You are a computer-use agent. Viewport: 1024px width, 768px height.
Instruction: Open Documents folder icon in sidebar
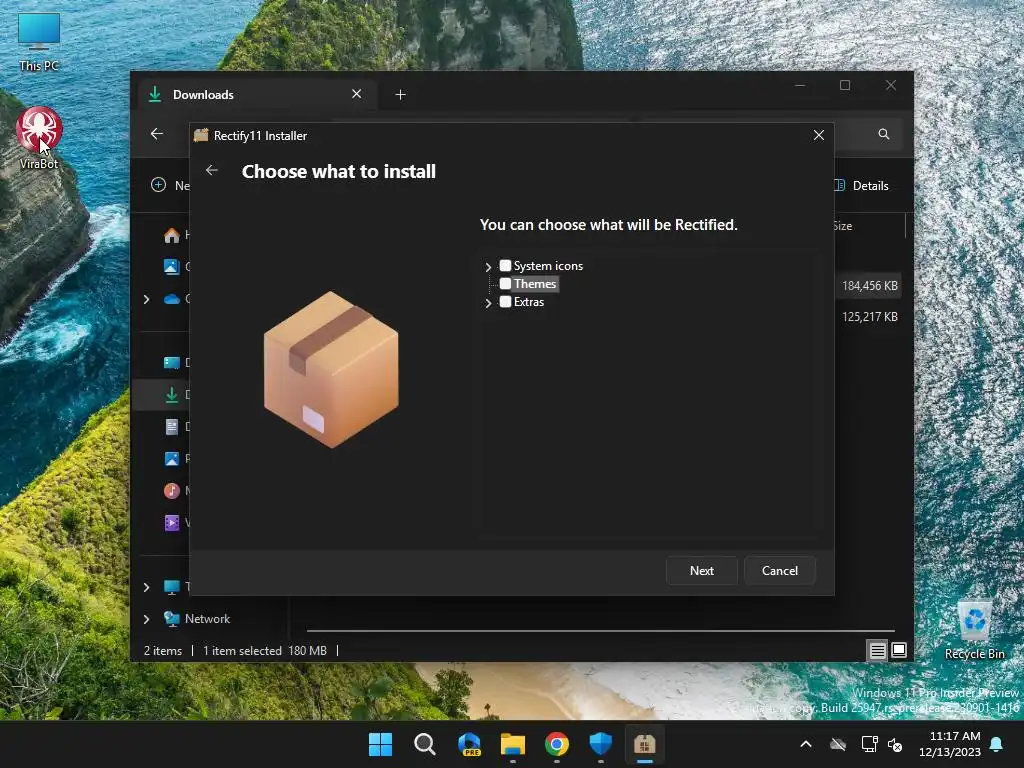[172, 426]
